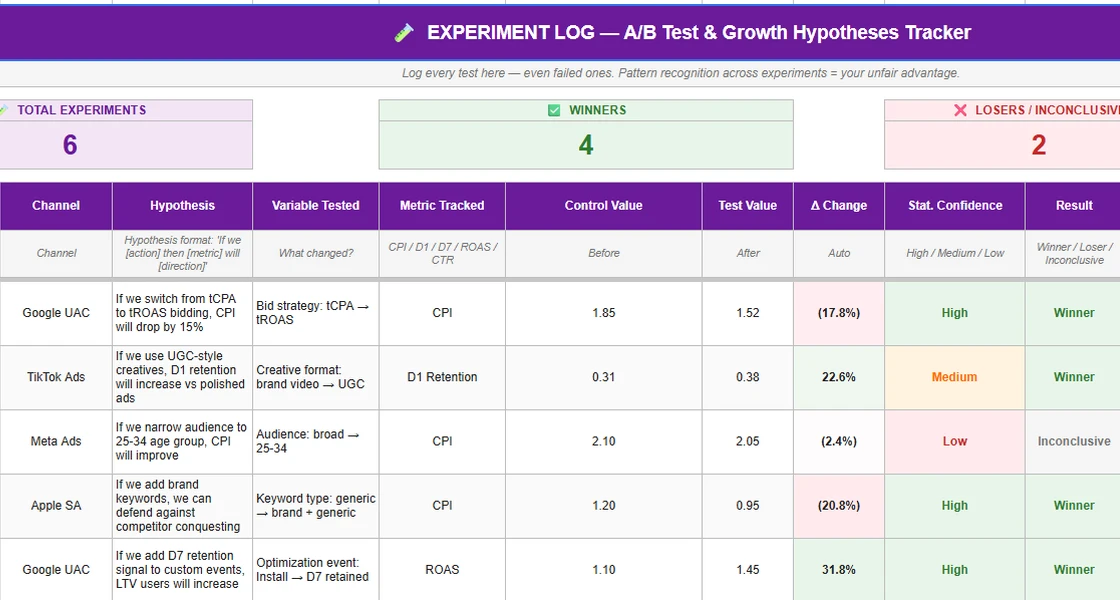This screenshot has height=600, width=1120.
Task: Select the TikTok Ads channel cell
Action: pos(56,377)
